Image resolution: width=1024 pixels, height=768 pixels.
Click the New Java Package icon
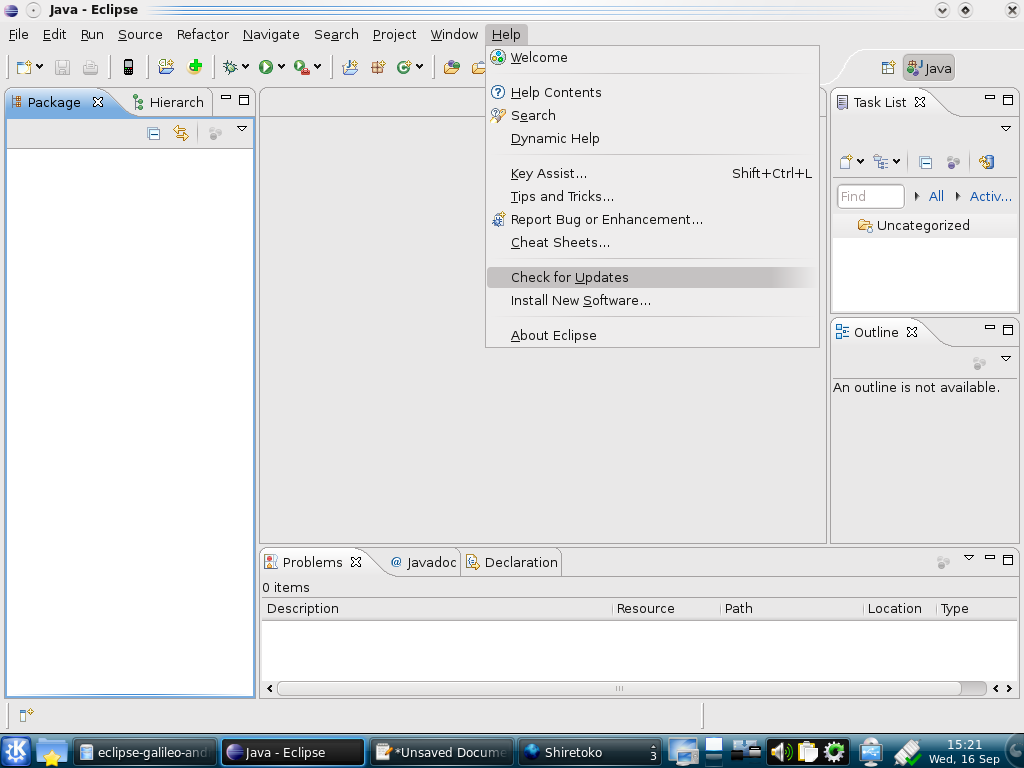(x=378, y=67)
